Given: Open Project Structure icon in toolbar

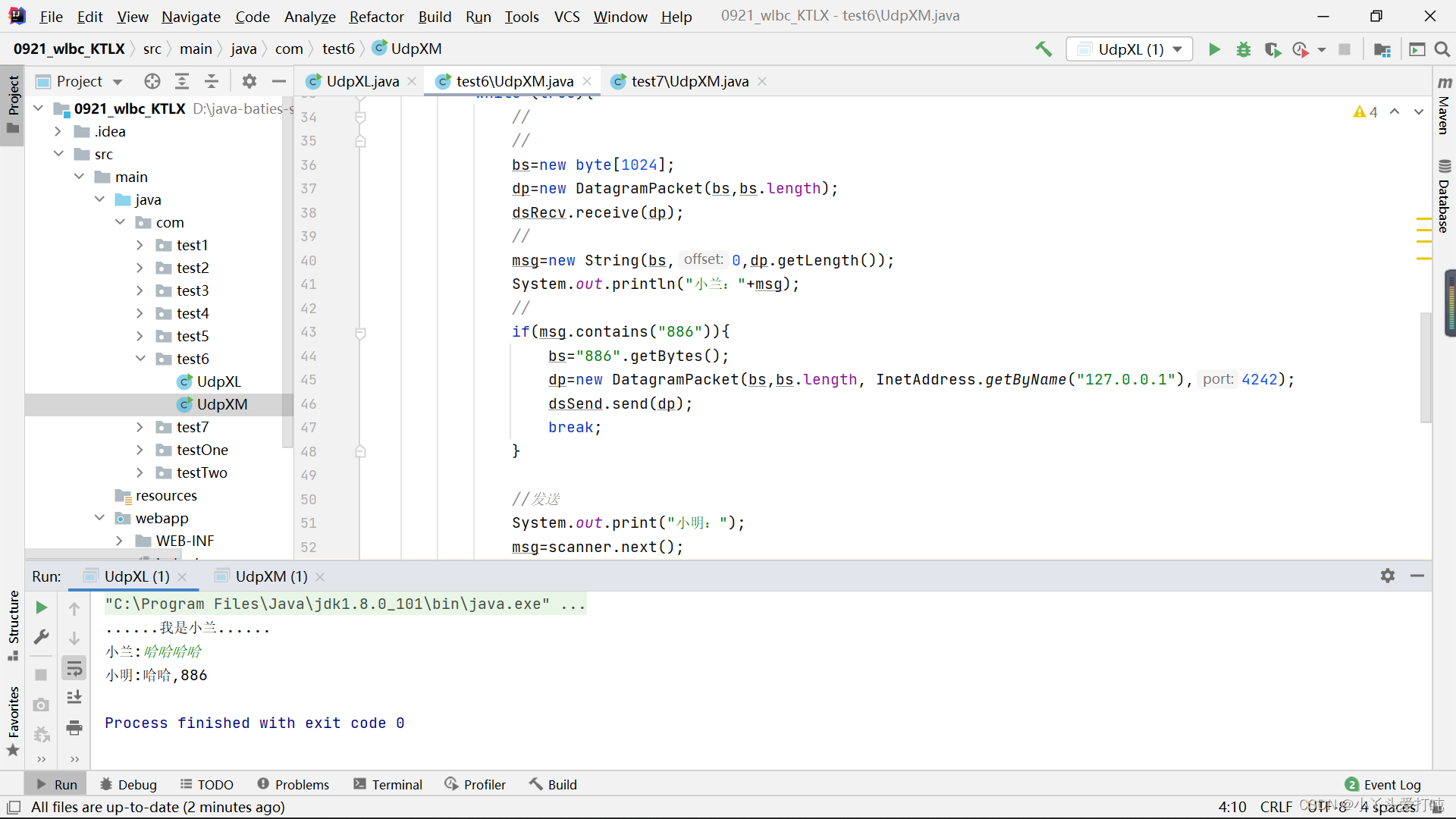Looking at the screenshot, I should (1382, 49).
